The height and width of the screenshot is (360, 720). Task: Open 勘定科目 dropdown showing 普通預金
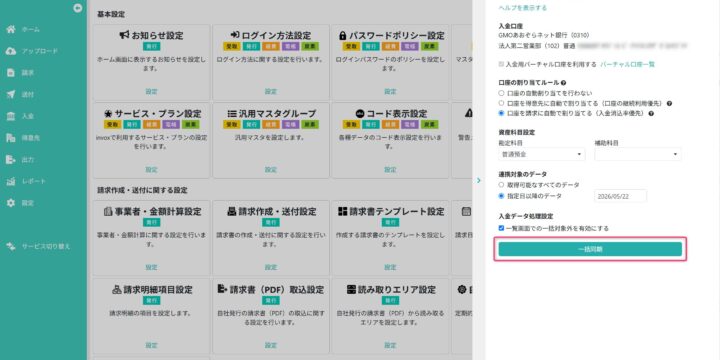tap(542, 154)
